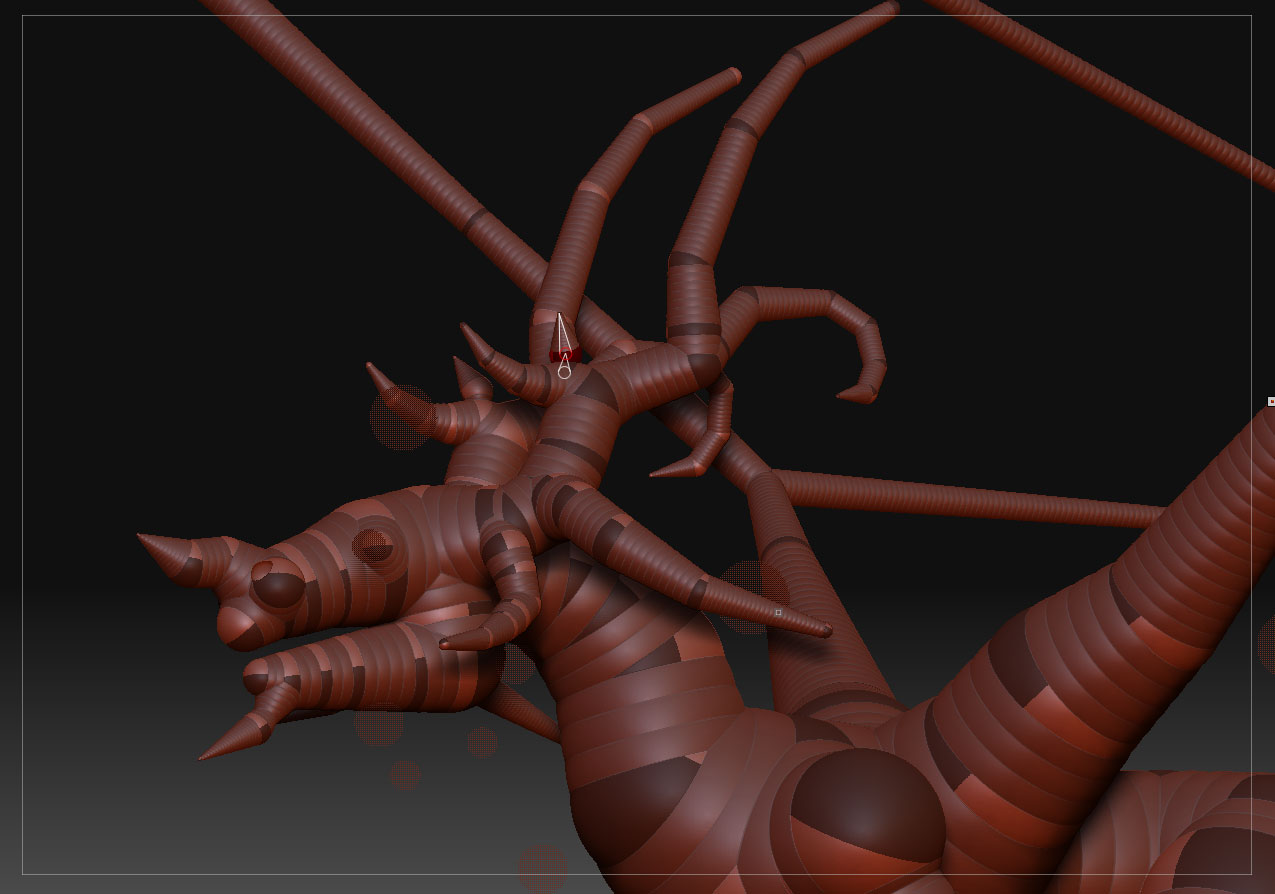Select the small white square marker on the pointed limb
Viewport: 1275px width, 894px height.
point(778,612)
